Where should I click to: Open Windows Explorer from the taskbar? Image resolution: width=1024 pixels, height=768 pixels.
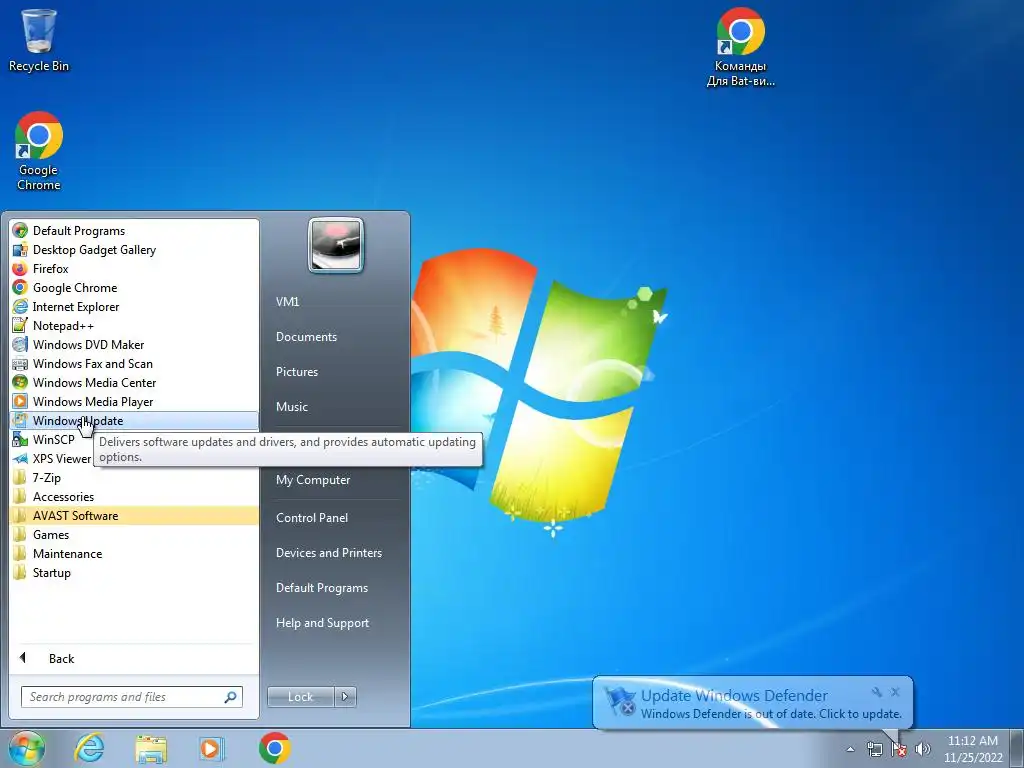point(151,748)
